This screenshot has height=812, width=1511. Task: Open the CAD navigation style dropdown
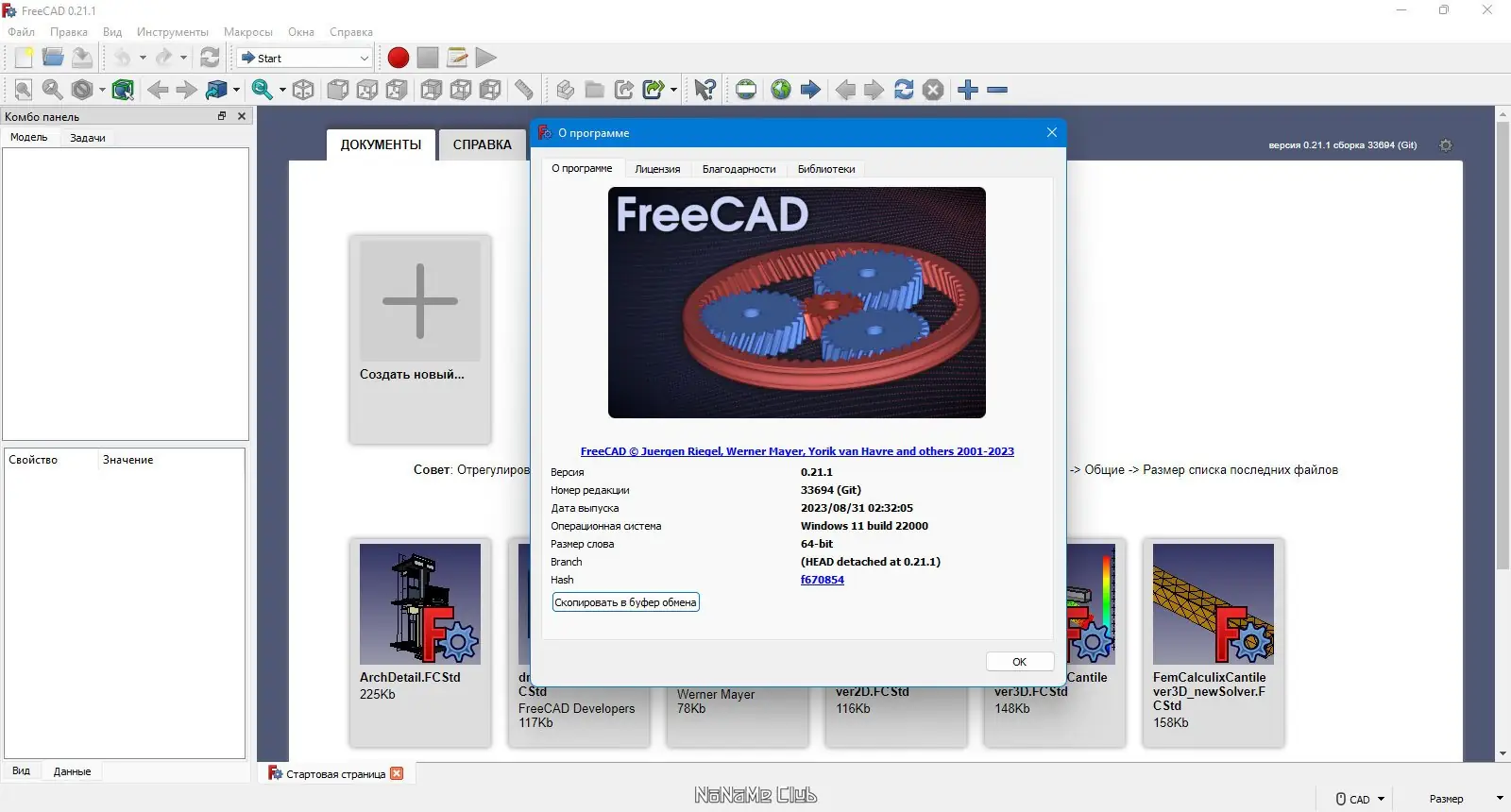[1360, 799]
